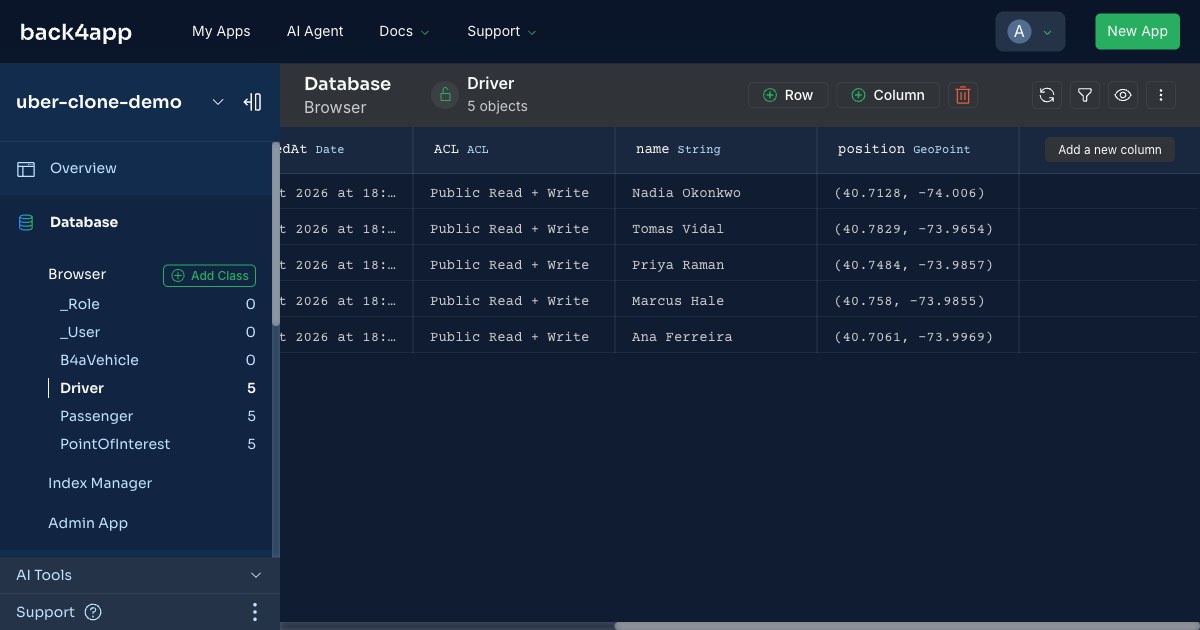Click the edAt Date column header
Image resolution: width=1200 pixels, height=630 pixels.
tap(346, 150)
